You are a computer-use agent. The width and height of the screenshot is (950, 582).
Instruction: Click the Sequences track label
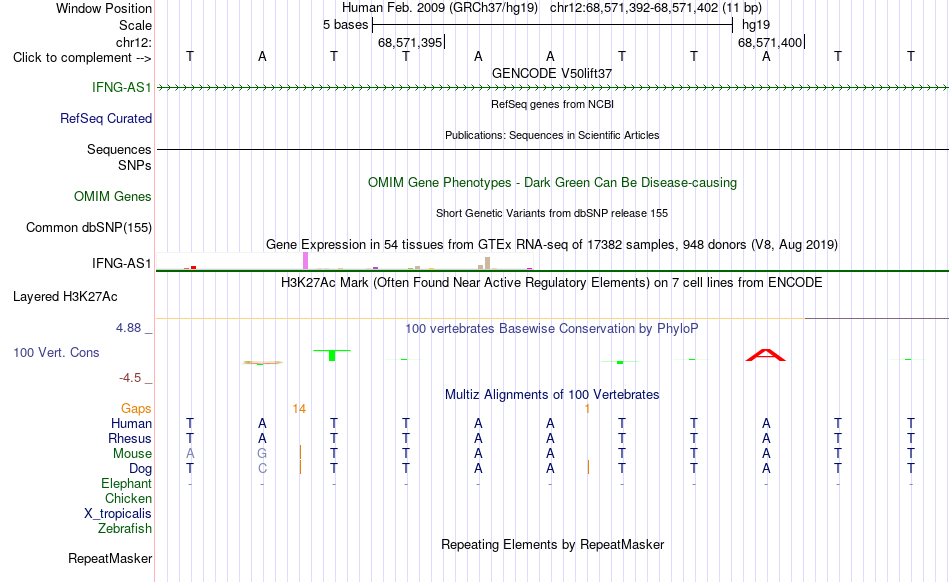pos(119,149)
